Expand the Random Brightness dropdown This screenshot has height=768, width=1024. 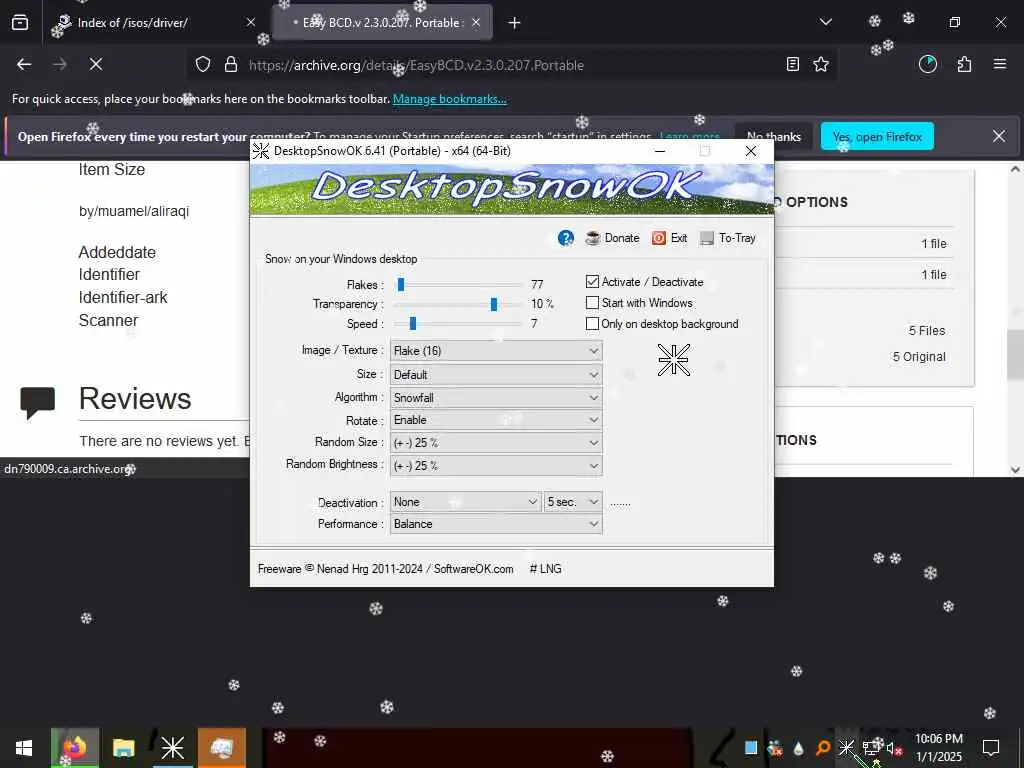pyautogui.click(x=496, y=466)
